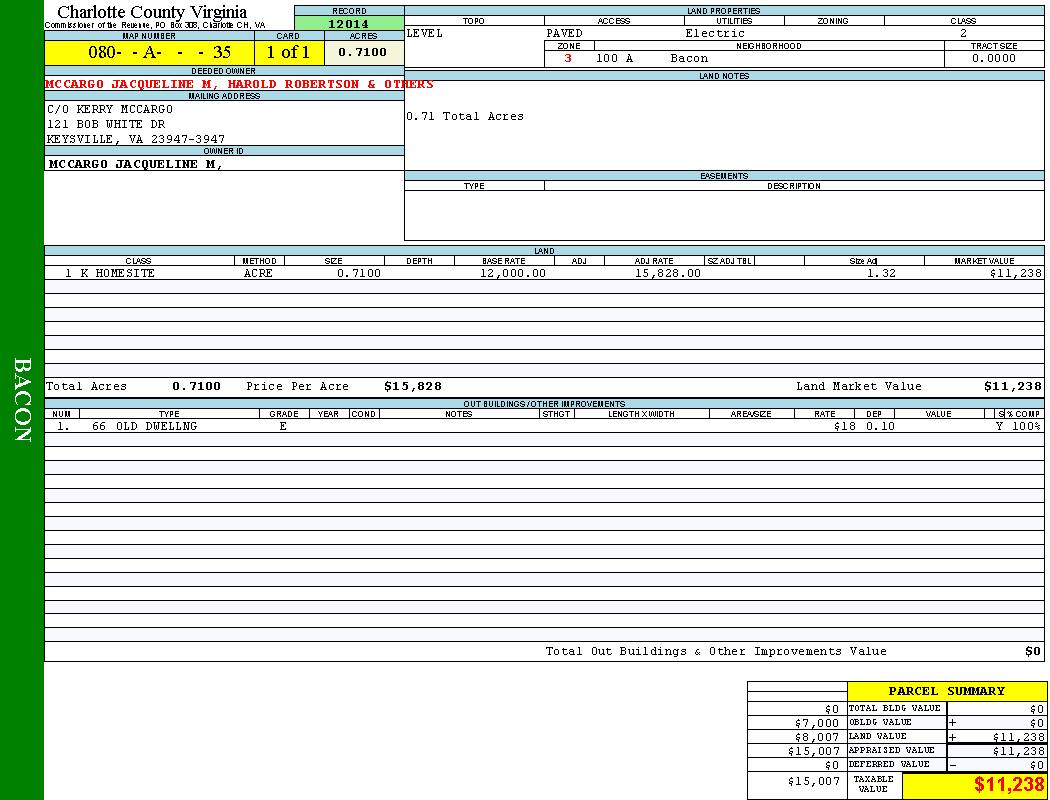Select the "1 K HOMESITE" land row
1050x800 pixels.
click(110, 273)
